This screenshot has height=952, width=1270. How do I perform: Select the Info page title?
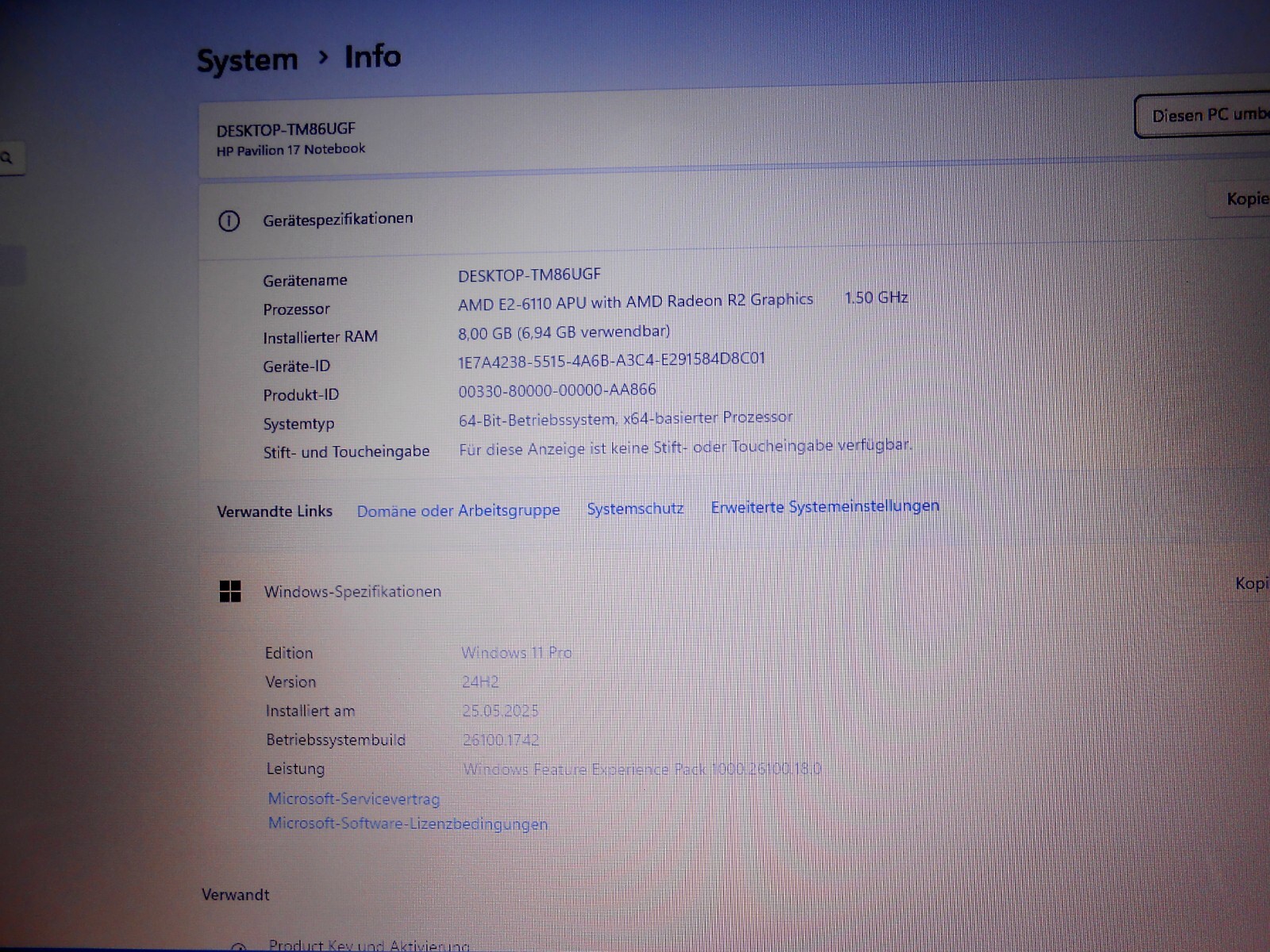[x=372, y=57]
